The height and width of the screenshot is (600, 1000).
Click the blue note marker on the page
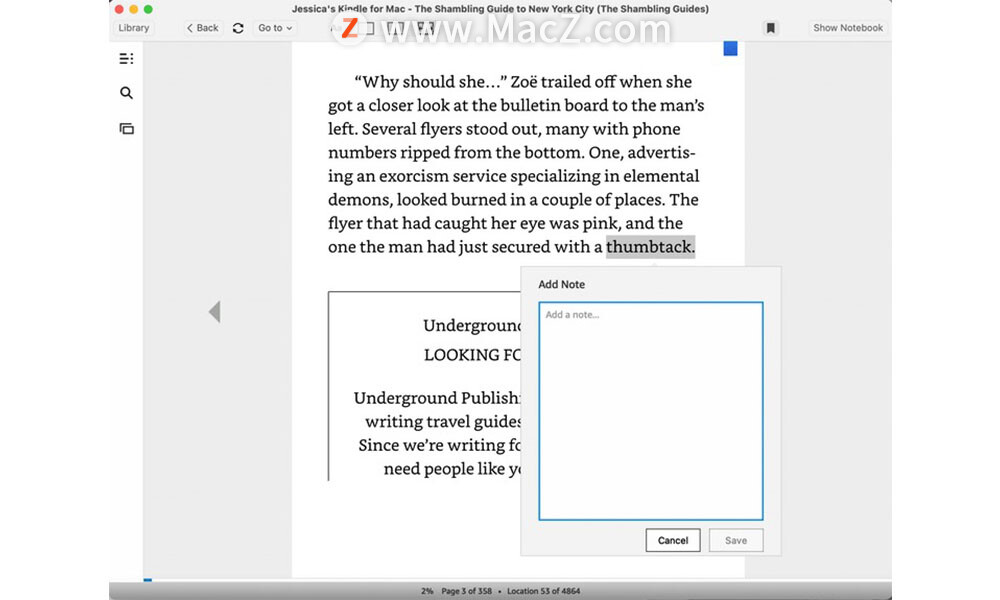coord(730,48)
